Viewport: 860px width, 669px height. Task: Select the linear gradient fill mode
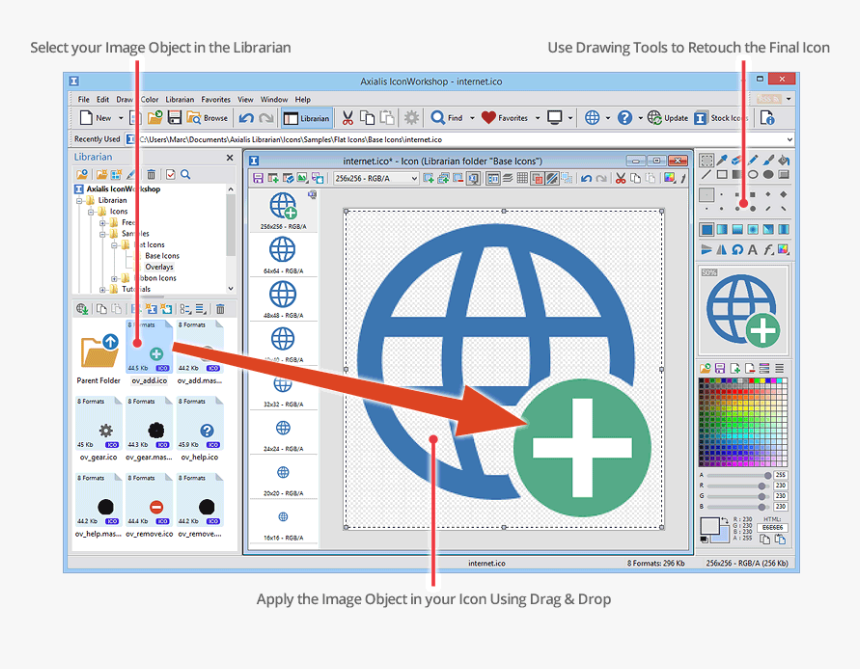(722, 229)
